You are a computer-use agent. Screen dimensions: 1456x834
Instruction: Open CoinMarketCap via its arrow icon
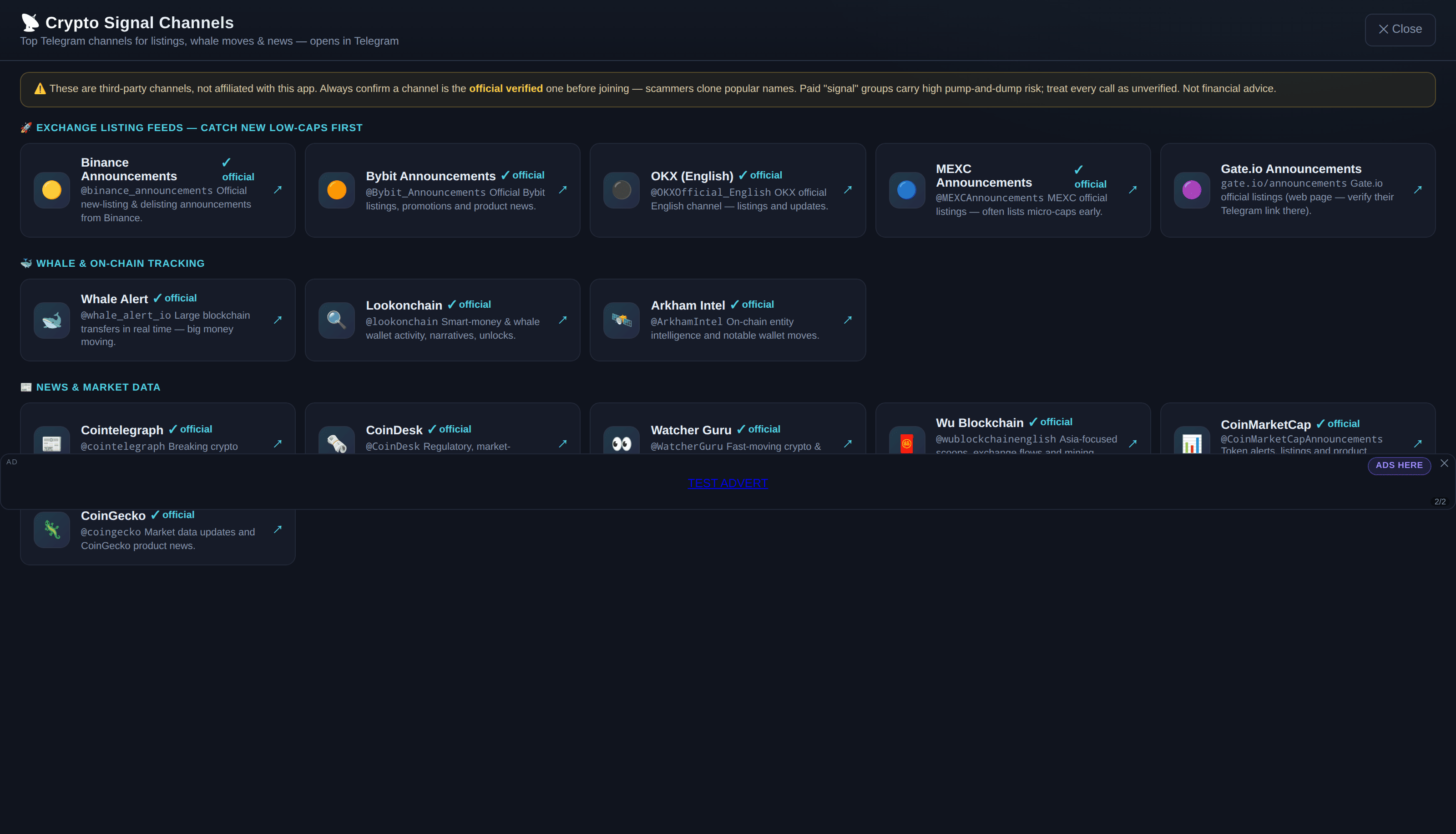1418,443
